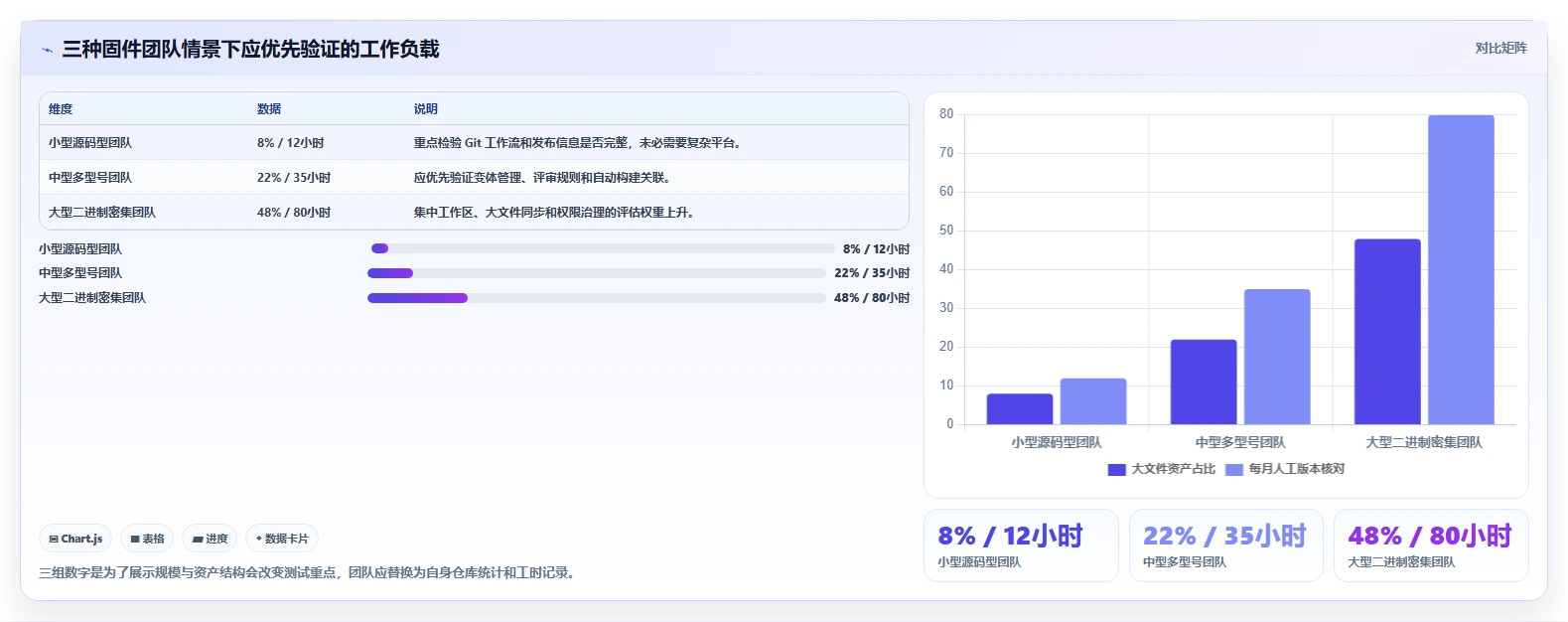Select the 小型源码型团队 table cell
This screenshot has width=1568, height=622.
(90, 143)
